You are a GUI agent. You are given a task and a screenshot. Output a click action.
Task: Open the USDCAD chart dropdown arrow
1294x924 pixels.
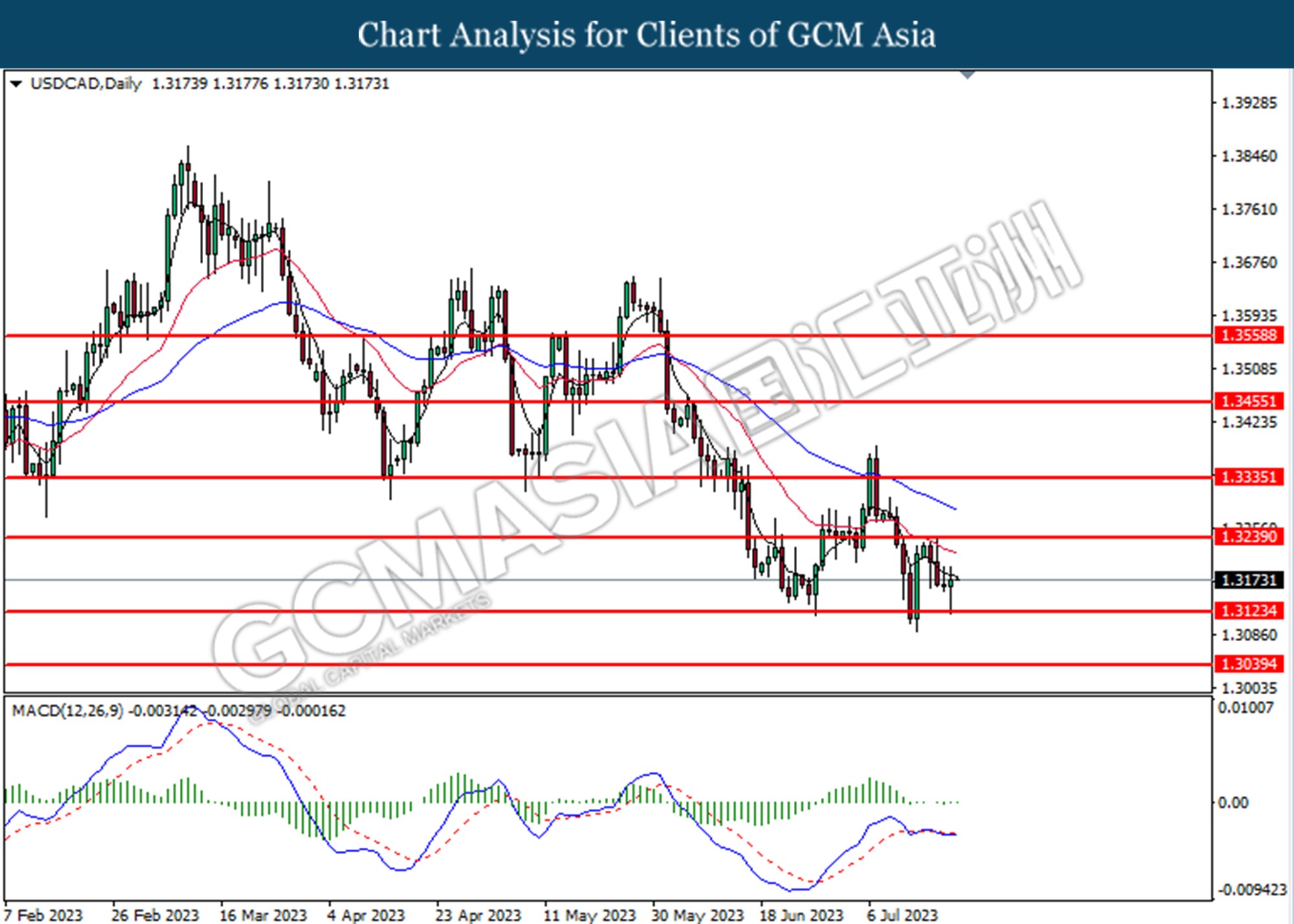[x=16, y=84]
